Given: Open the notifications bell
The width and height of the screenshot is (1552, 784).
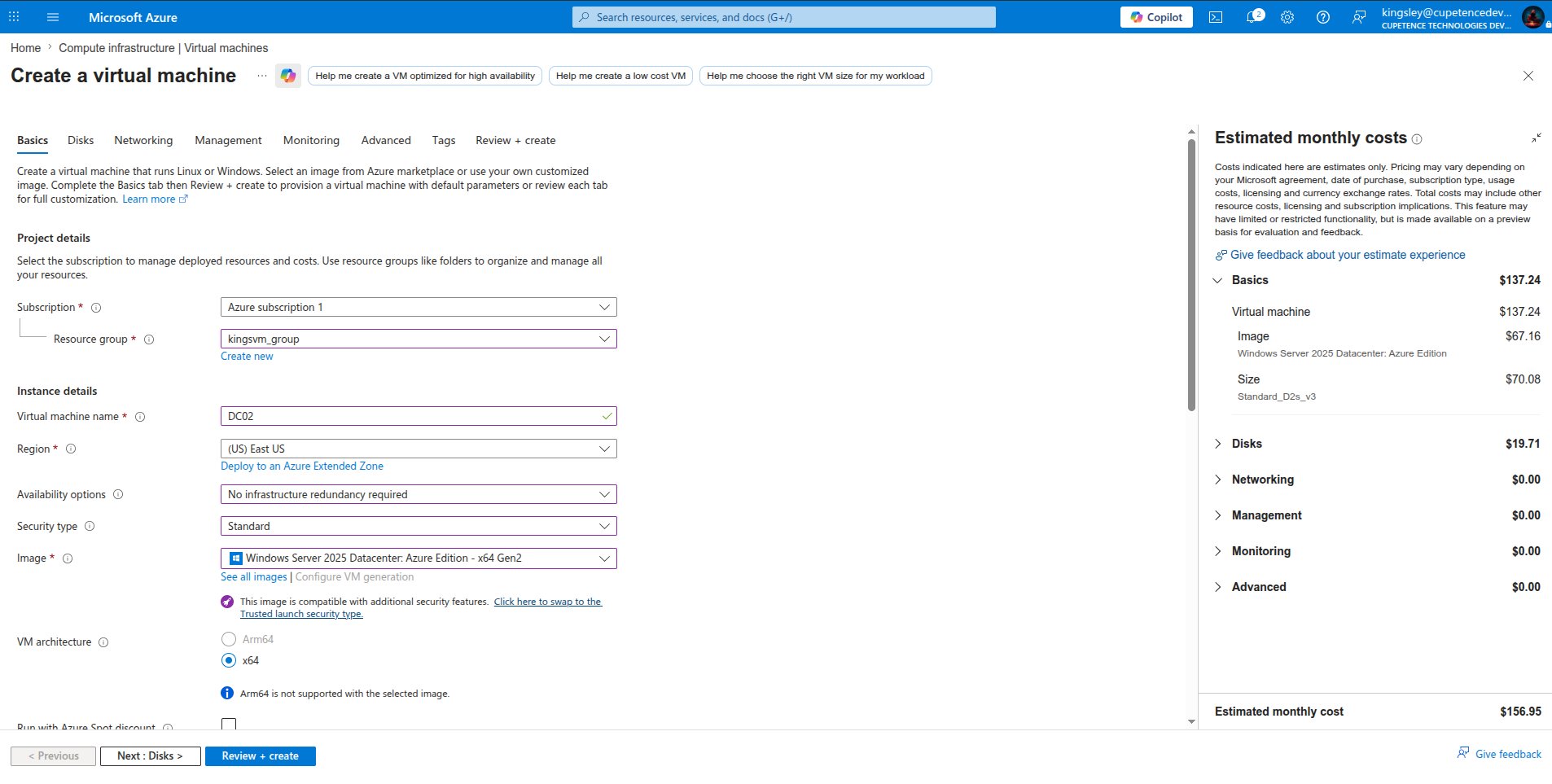Looking at the screenshot, I should tap(1254, 16).
